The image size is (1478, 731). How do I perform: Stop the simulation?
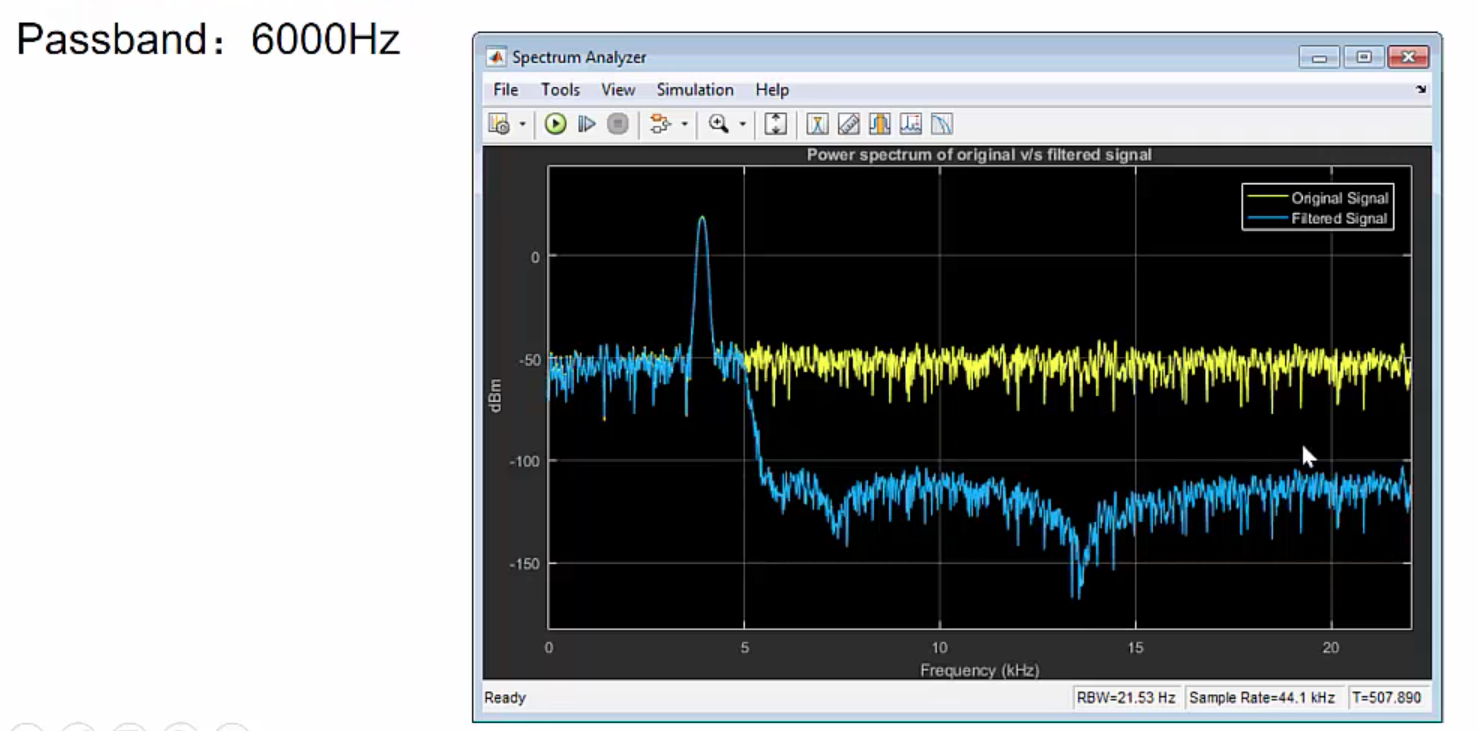pyautogui.click(x=618, y=124)
